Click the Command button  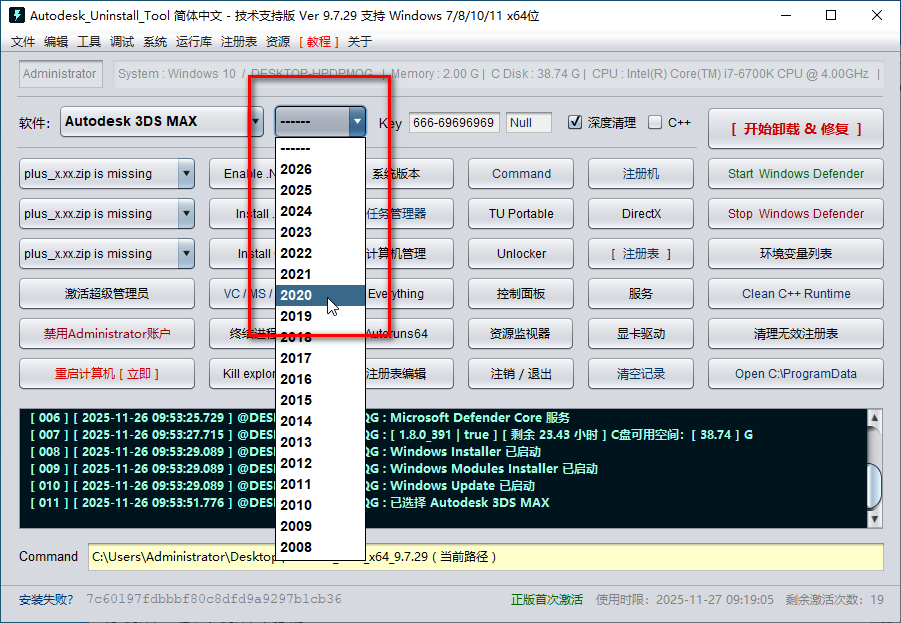[x=521, y=174]
